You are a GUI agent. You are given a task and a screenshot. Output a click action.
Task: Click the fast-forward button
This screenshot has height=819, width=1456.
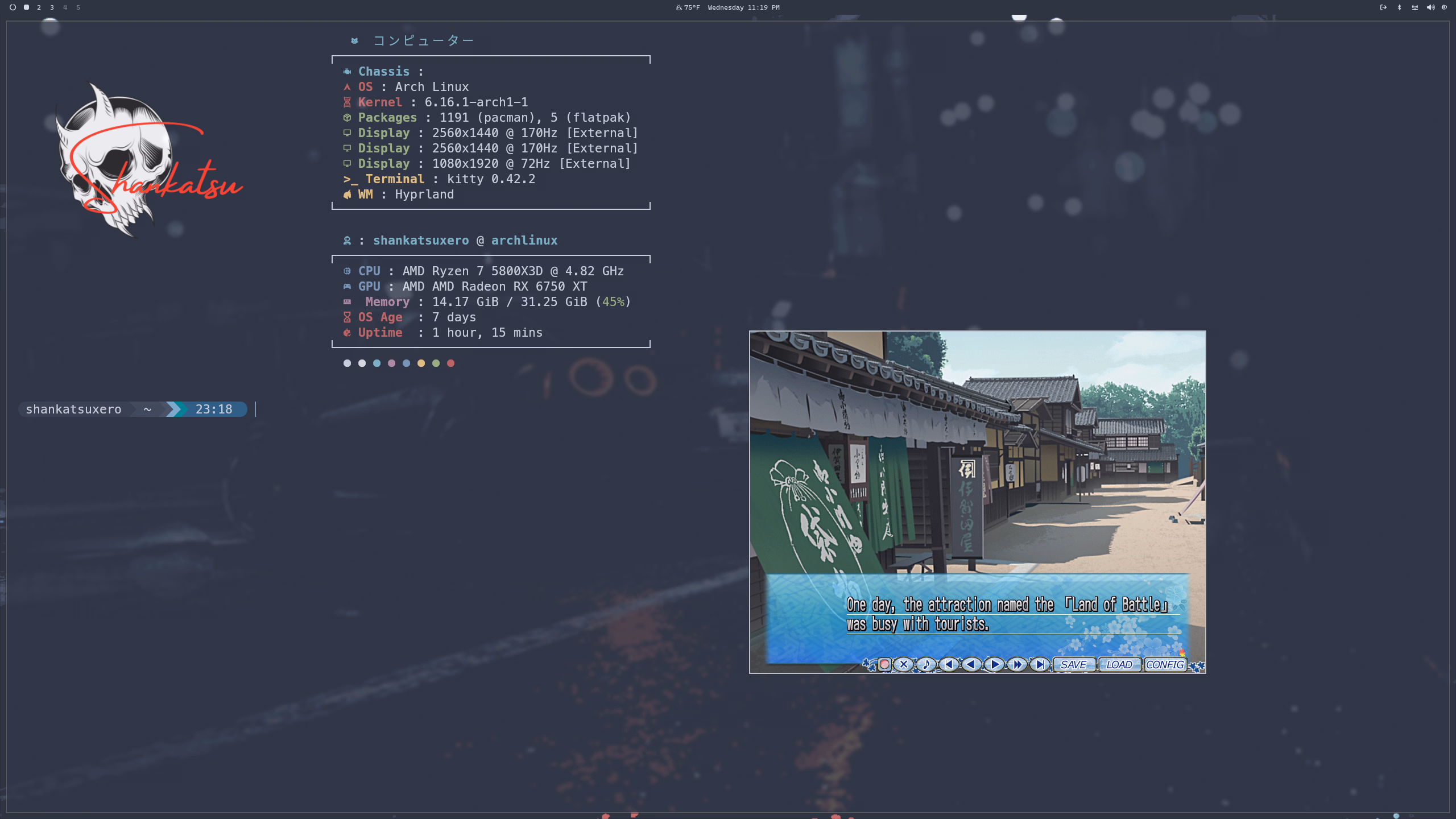1017,664
